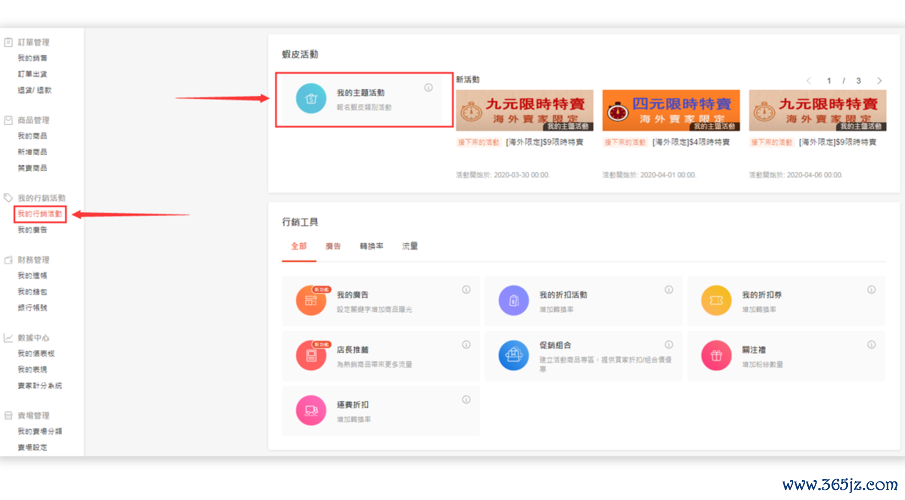The width and height of the screenshot is (905, 500).
Task: Open the red 店長推薦 icon
Action: (x=311, y=355)
